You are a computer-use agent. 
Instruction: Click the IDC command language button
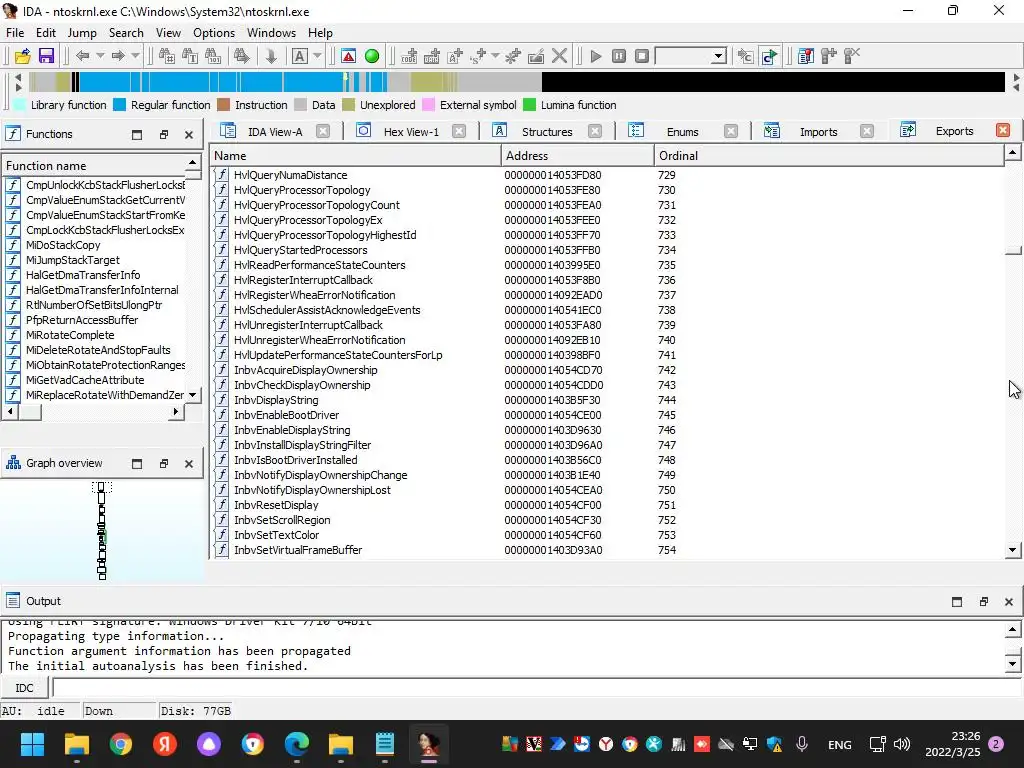[x=24, y=688]
